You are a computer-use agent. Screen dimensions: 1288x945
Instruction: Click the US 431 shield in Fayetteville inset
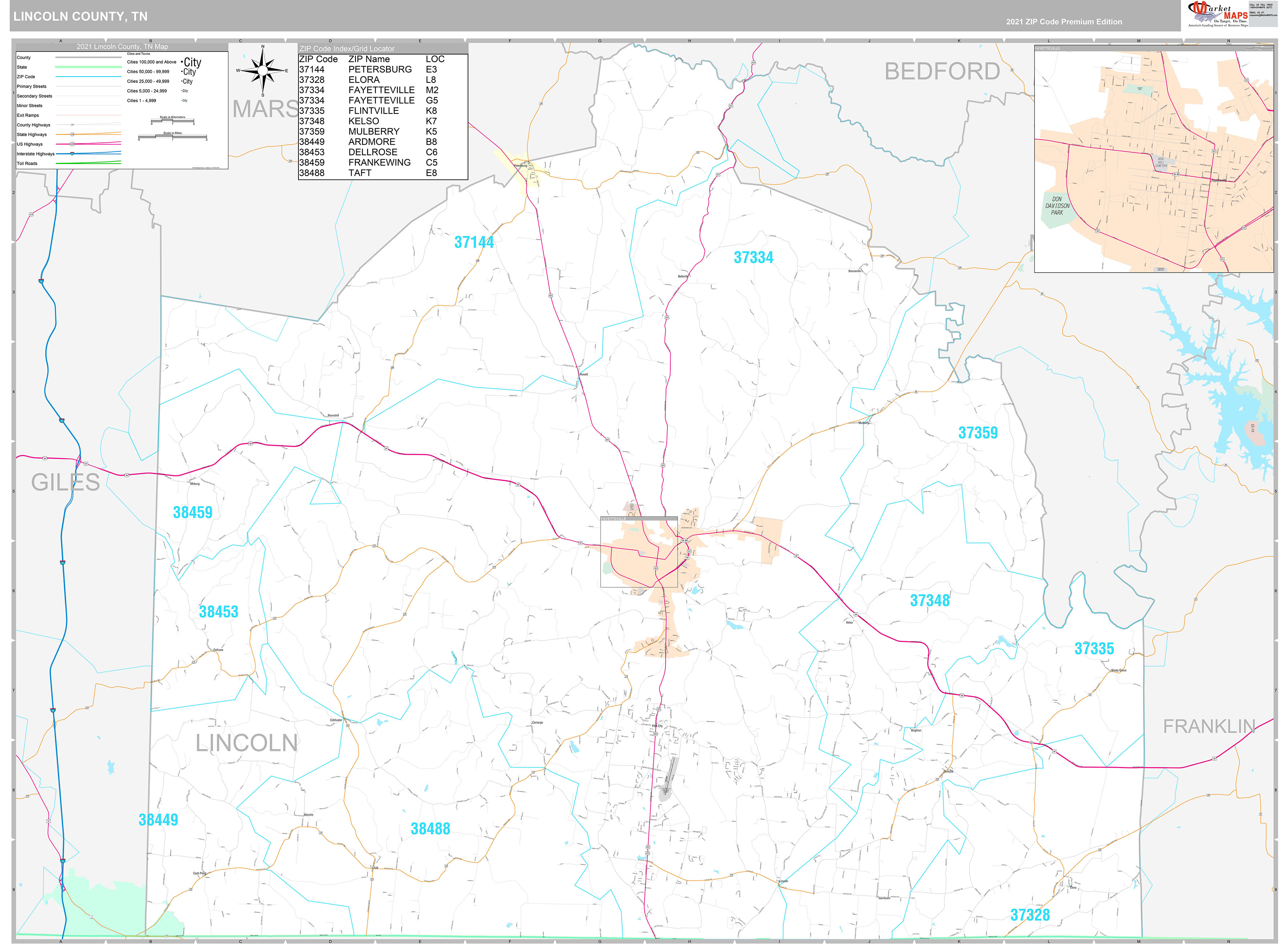[1214, 152]
